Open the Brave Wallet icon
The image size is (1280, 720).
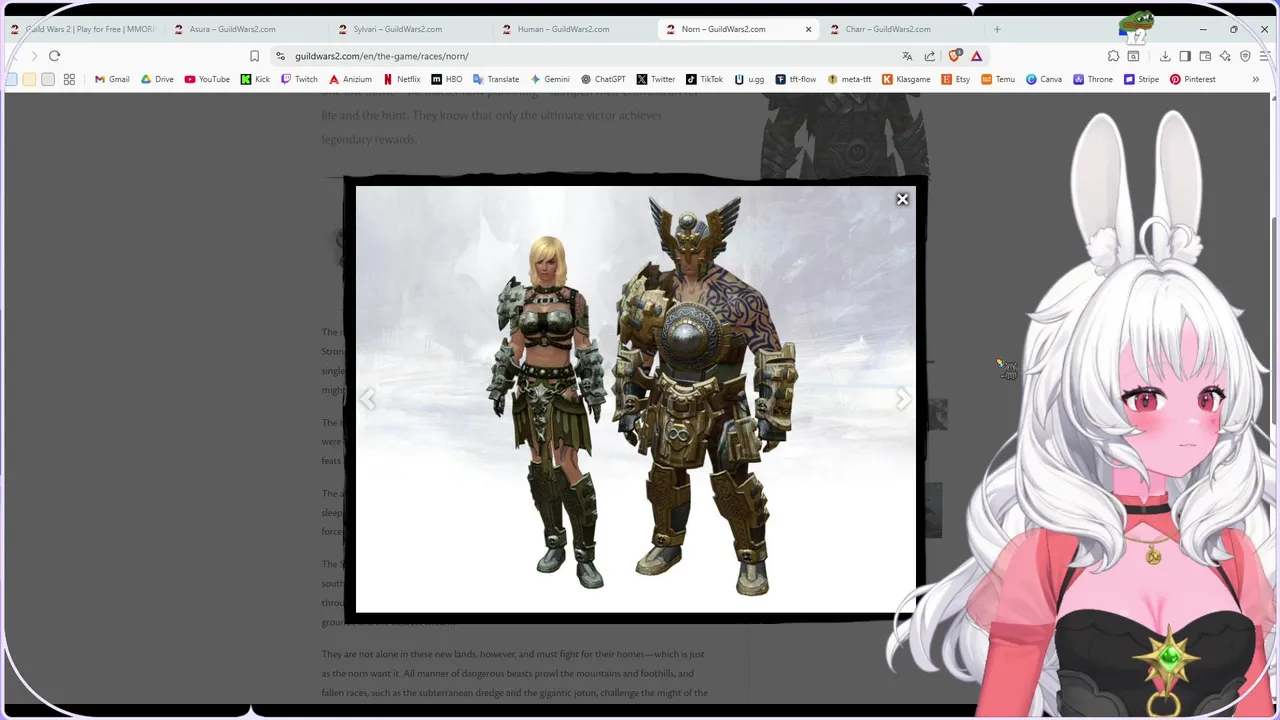tap(1205, 56)
